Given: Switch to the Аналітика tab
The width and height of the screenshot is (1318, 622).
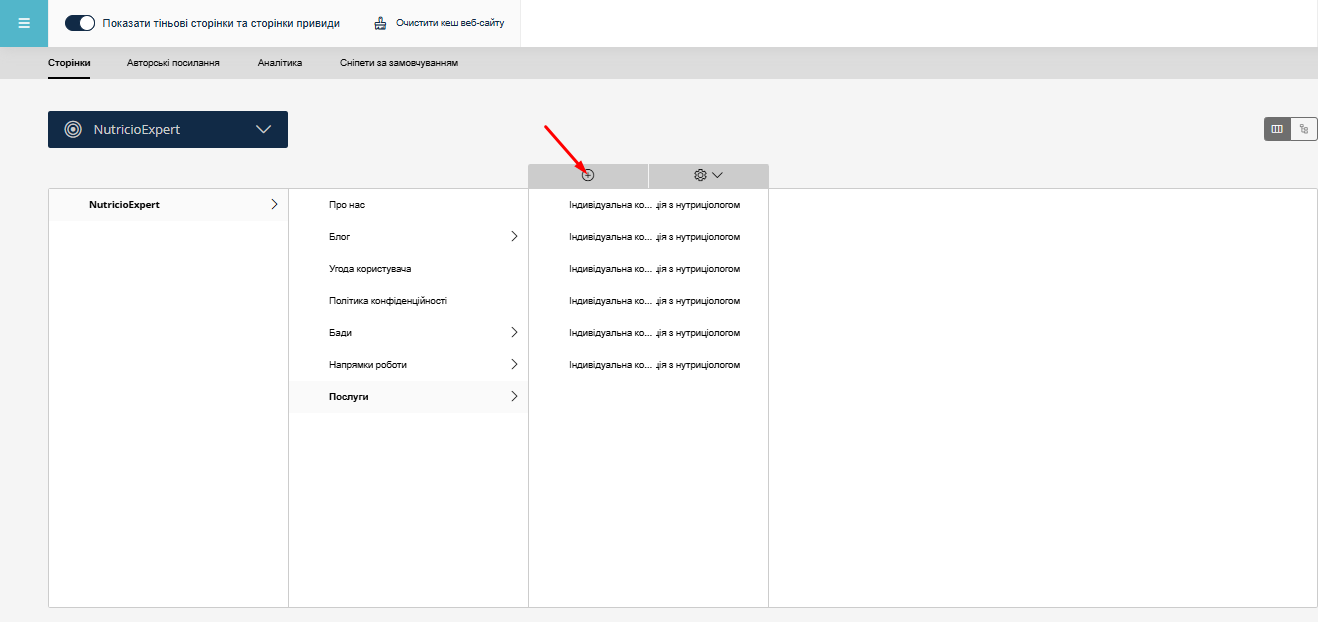Looking at the screenshot, I should [279, 63].
